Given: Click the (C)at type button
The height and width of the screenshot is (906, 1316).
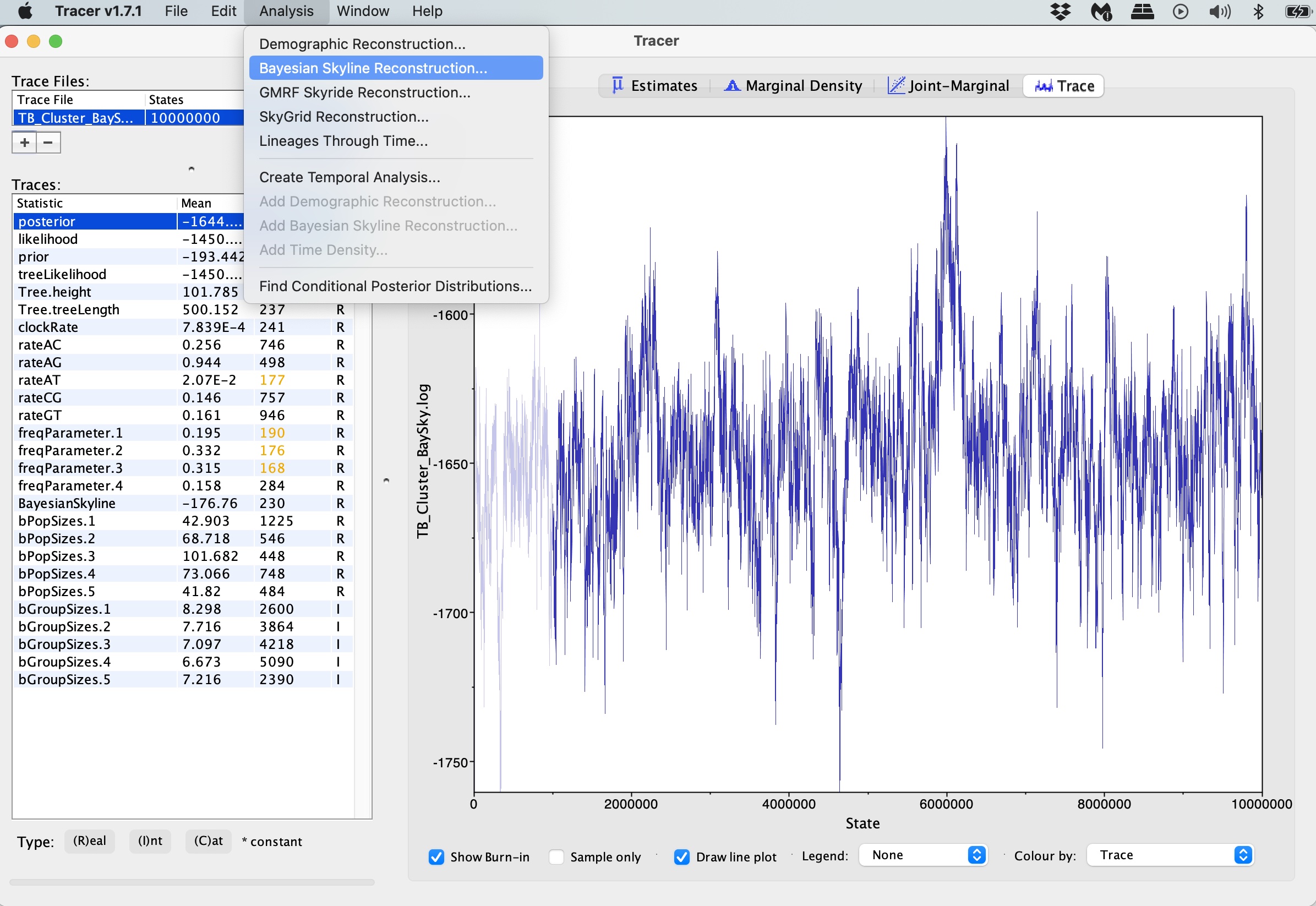Looking at the screenshot, I should [x=208, y=840].
